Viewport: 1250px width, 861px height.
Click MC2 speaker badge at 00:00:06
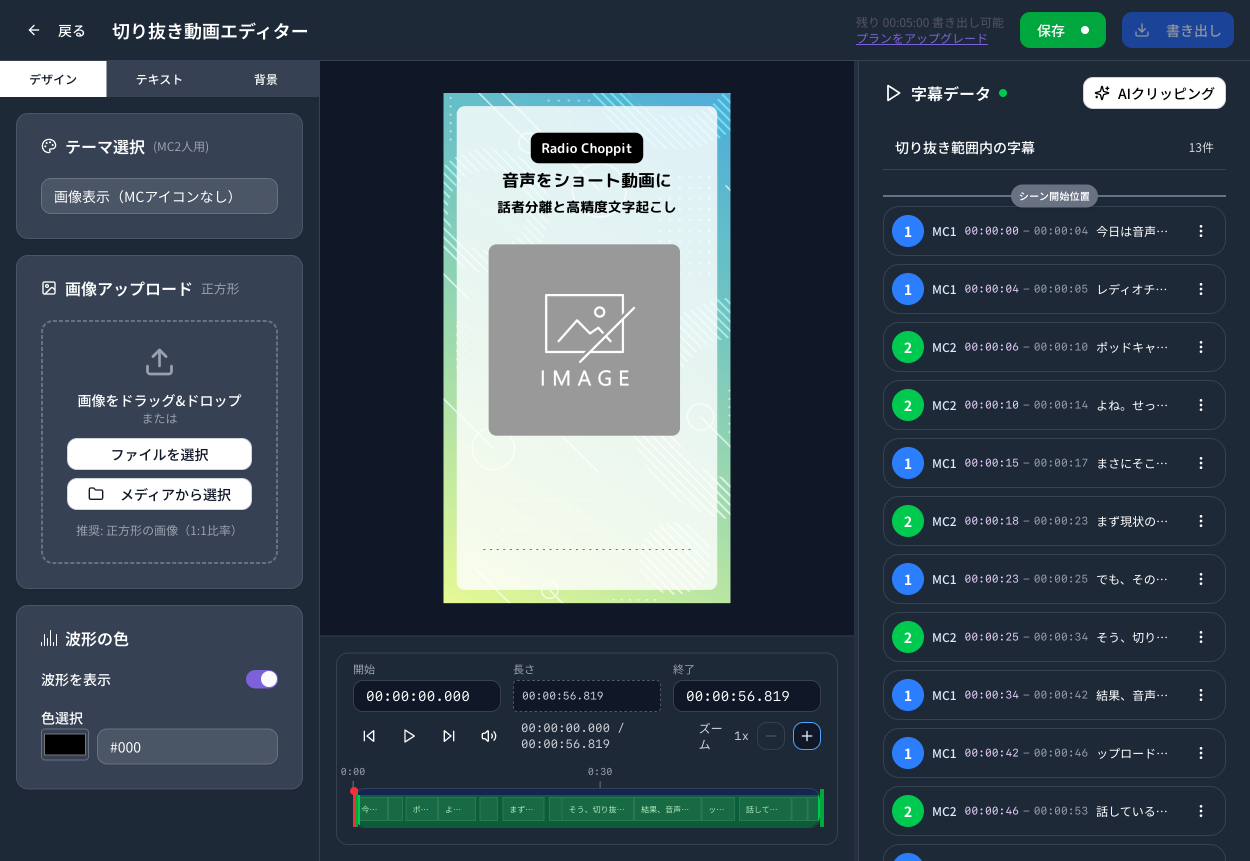(x=908, y=347)
